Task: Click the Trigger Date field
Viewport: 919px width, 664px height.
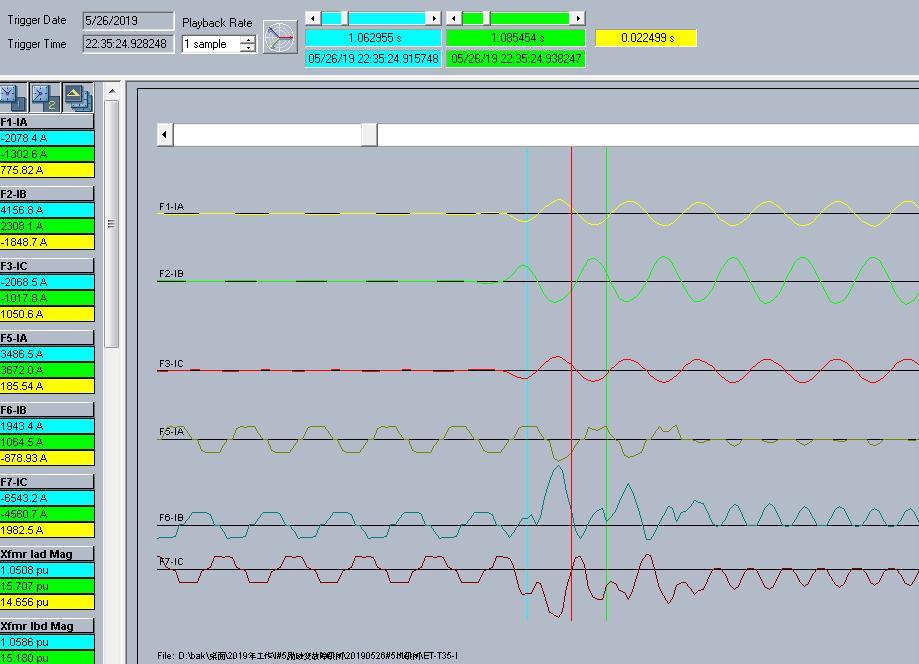Action: 128,21
